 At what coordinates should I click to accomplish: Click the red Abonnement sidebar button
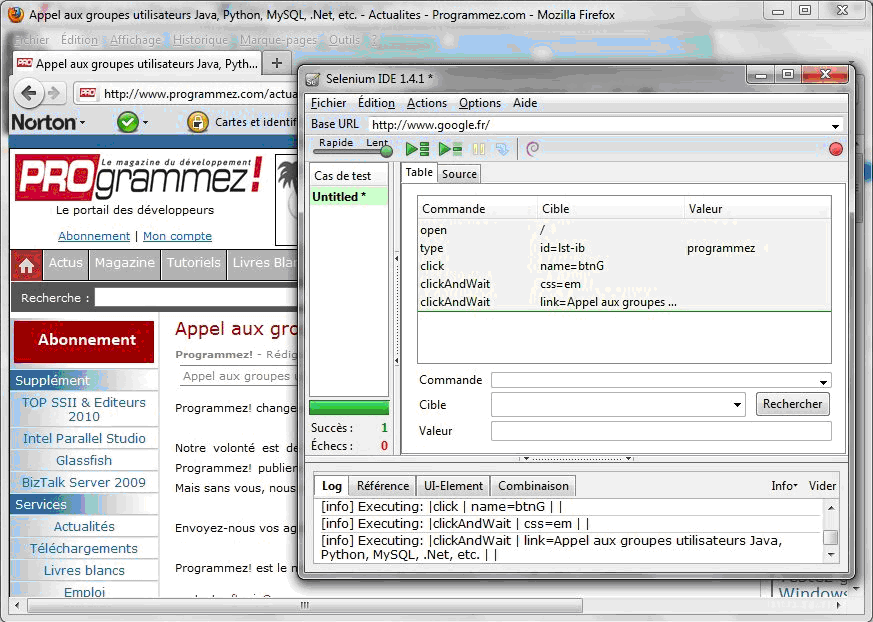pos(84,340)
